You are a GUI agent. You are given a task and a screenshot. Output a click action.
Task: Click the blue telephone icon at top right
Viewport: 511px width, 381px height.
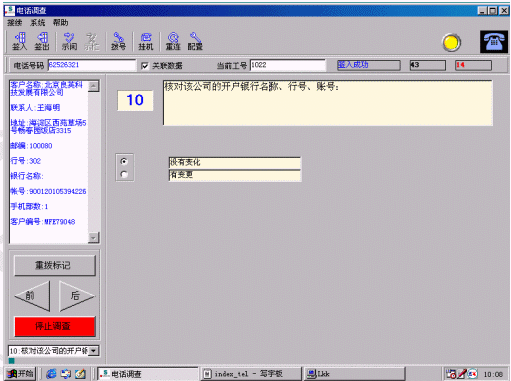pyautogui.click(x=494, y=42)
